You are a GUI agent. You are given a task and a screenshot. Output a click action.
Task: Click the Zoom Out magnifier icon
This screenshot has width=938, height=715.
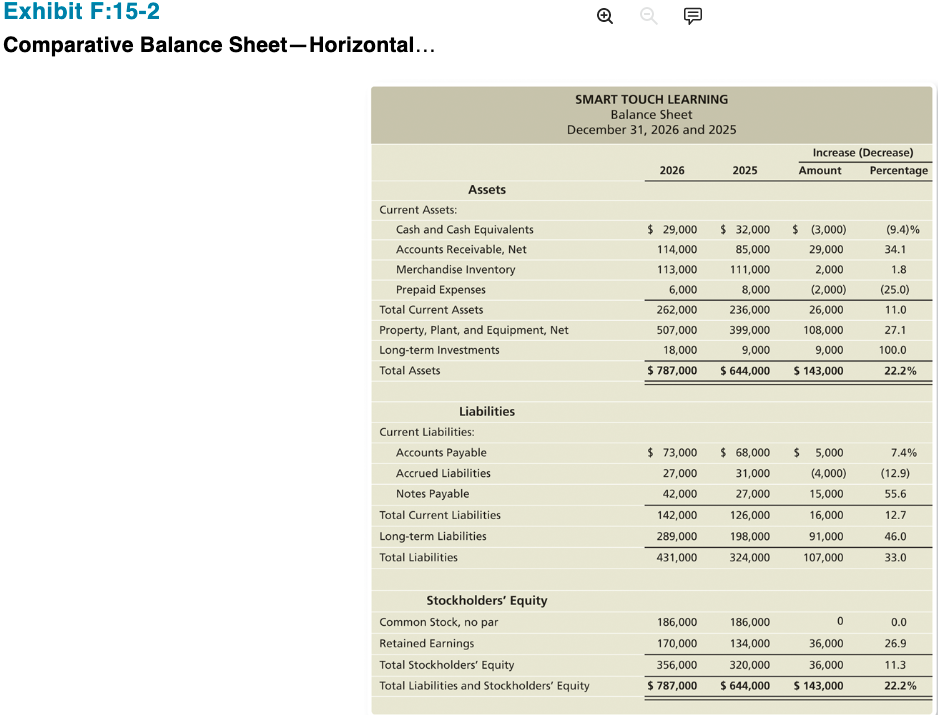pos(648,16)
